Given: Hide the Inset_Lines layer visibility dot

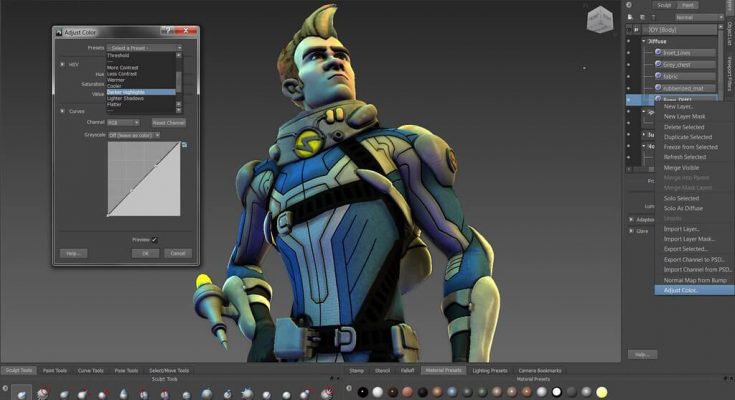Looking at the screenshot, I should coord(629,53).
